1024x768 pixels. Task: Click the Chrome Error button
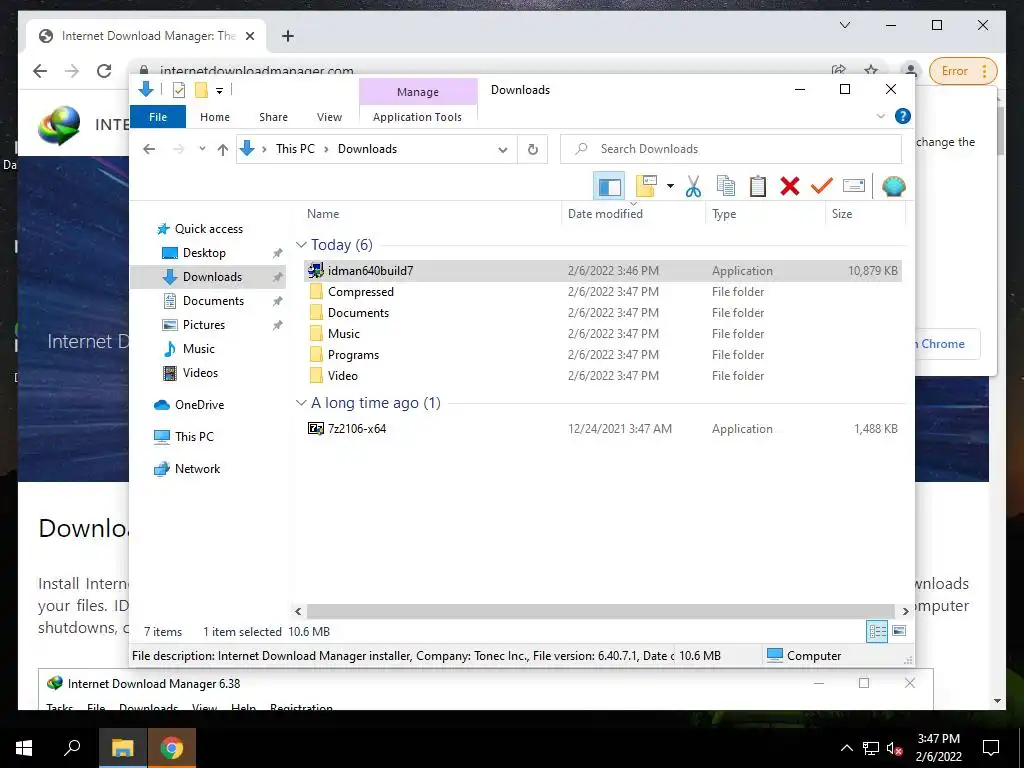961,71
